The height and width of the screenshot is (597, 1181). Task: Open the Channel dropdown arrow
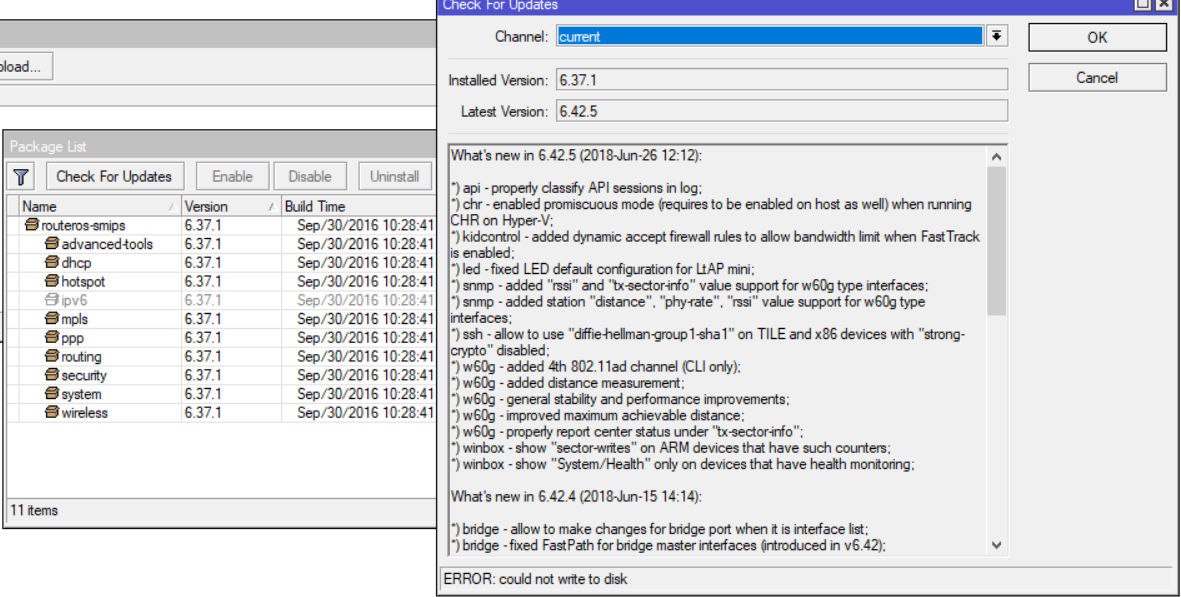click(996, 36)
